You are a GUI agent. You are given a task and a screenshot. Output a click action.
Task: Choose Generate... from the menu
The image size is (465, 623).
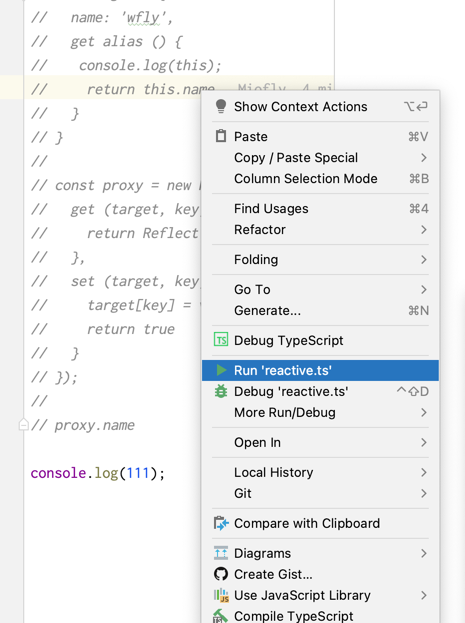pyautogui.click(x=320, y=311)
